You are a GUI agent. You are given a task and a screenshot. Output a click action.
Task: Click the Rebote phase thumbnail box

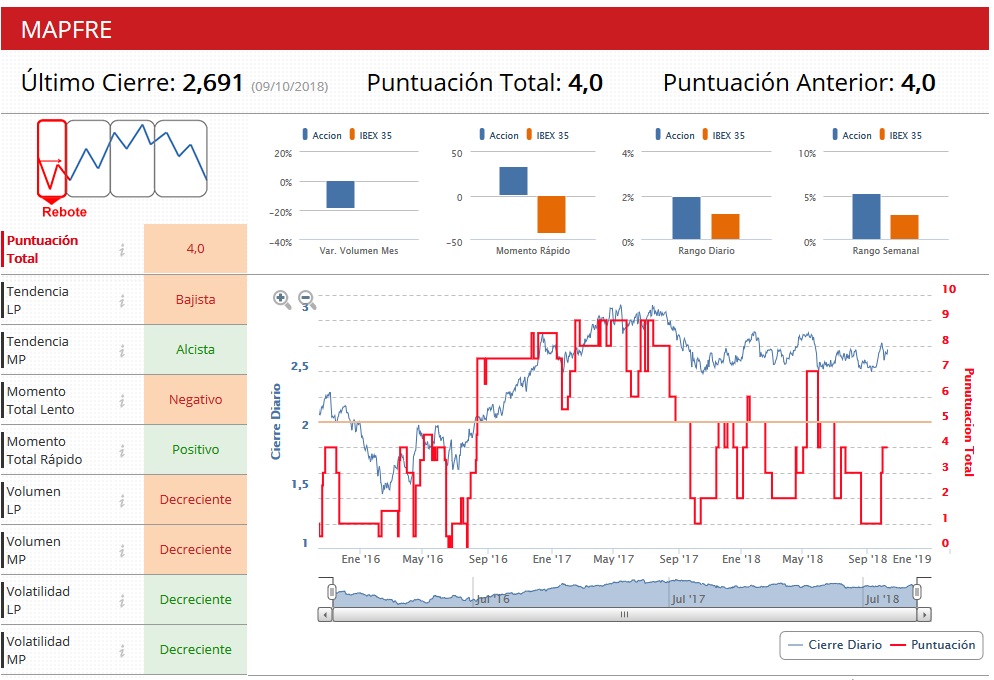point(52,158)
